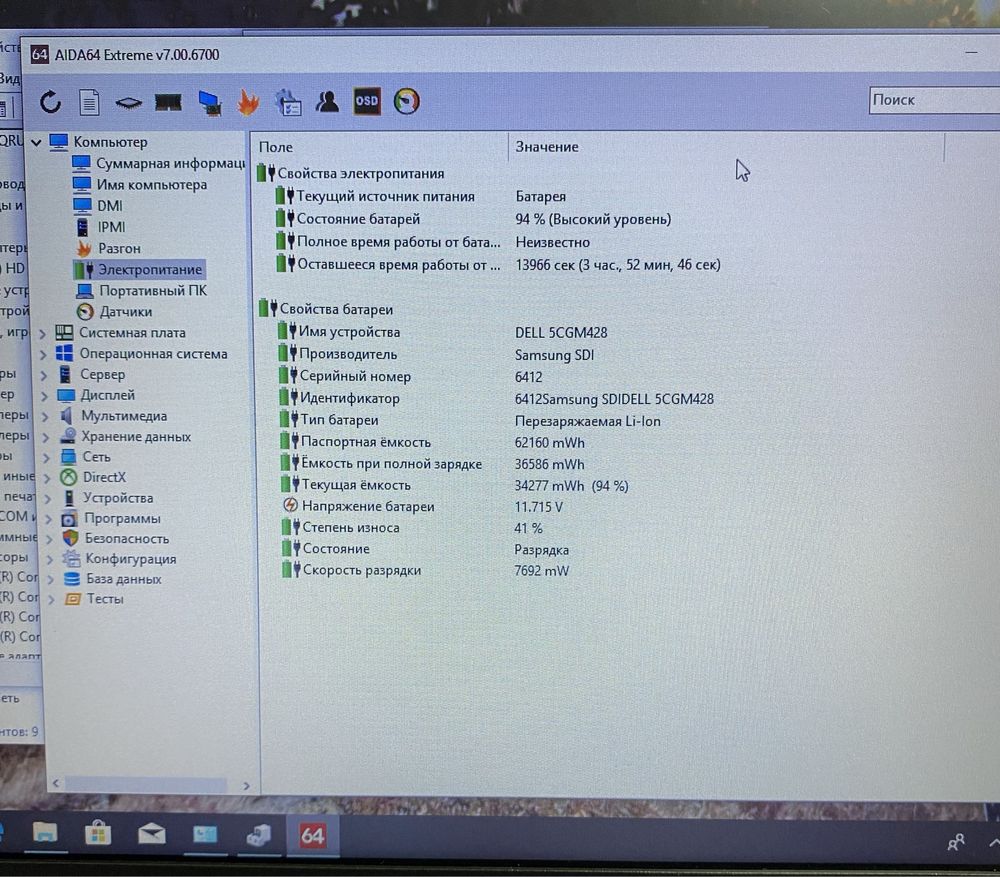
Task: Click the tree panel right scroll arrow
Action: (x=246, y=786)
